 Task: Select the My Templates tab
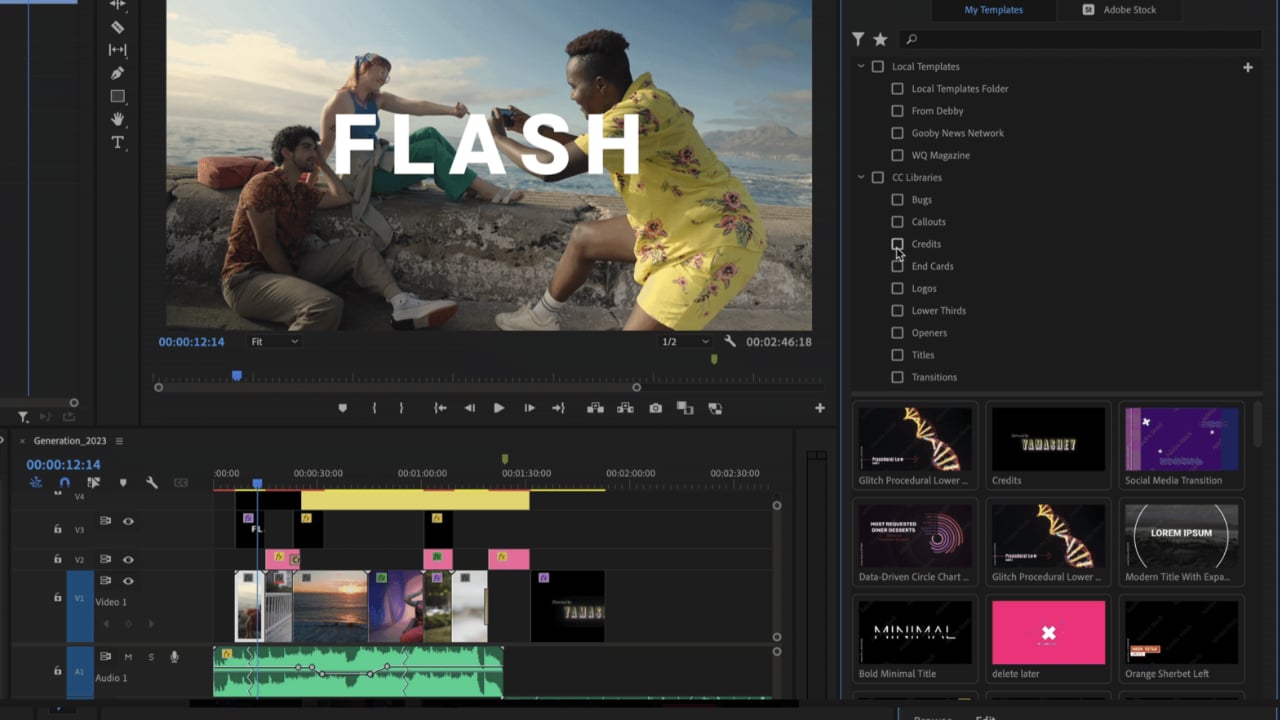[993, 9]
